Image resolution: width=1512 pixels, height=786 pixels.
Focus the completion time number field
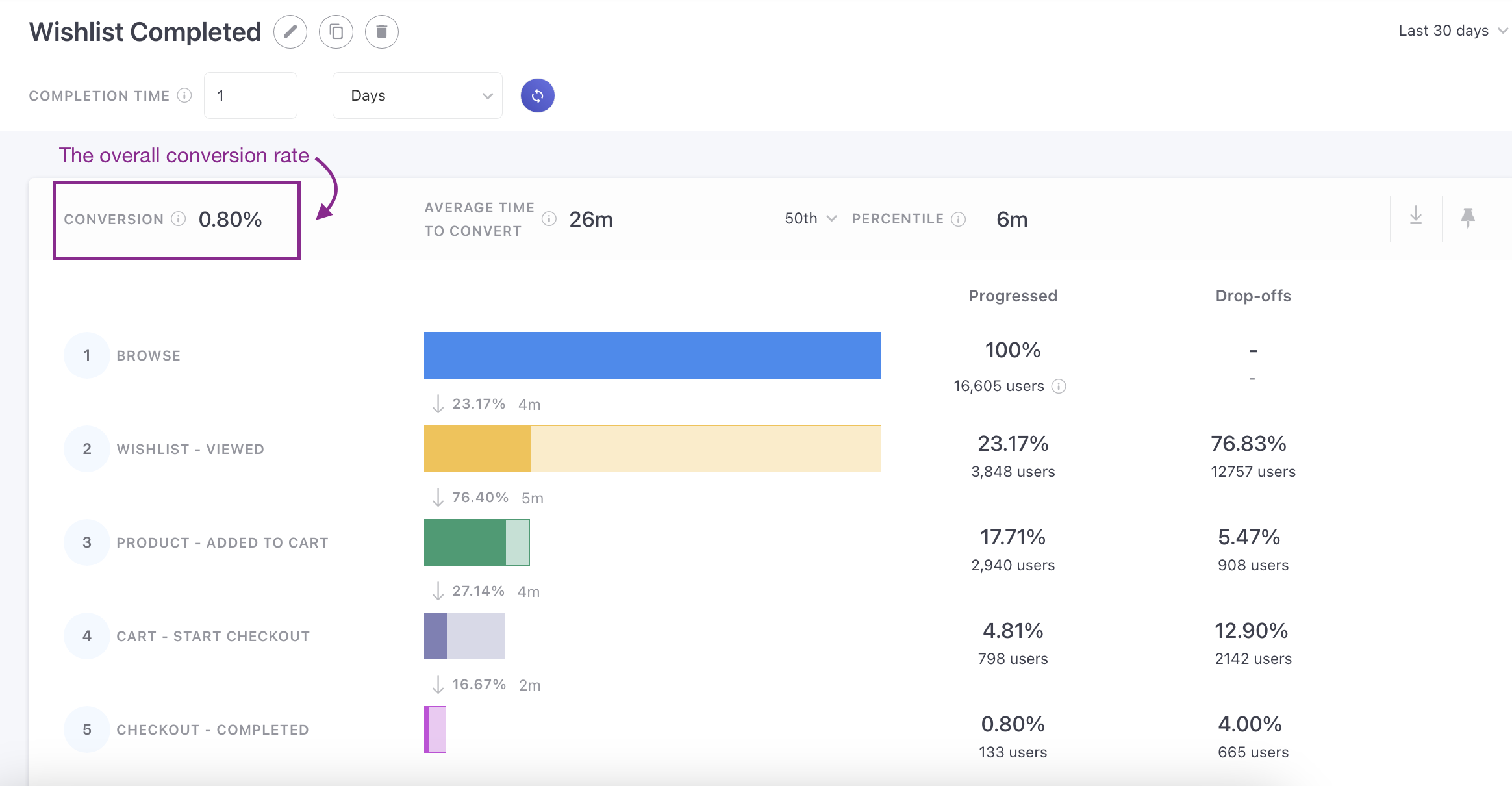click(251, 95)
